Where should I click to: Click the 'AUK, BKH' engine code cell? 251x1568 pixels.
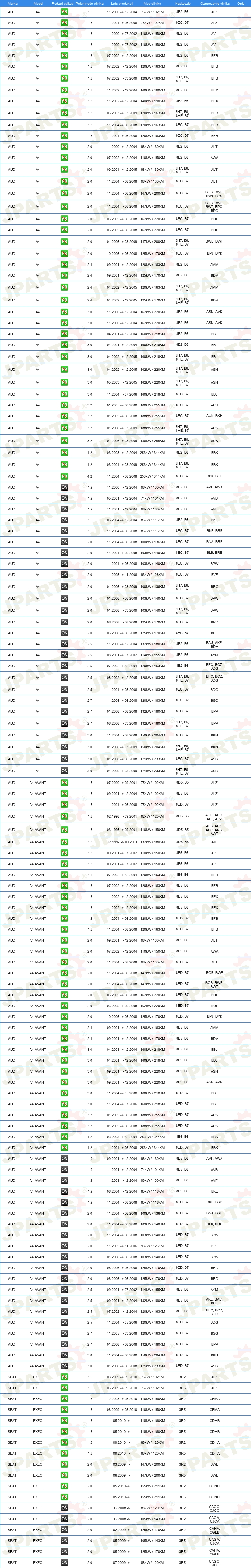[214, 416]
